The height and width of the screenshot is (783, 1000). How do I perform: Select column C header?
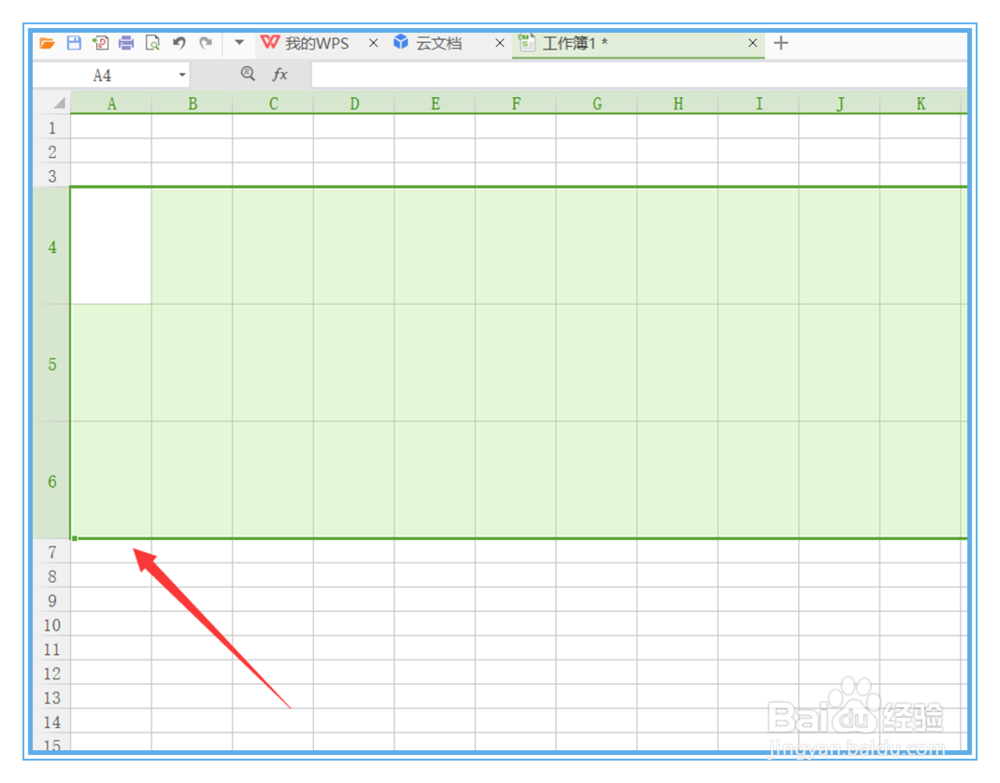coord(273,103)
